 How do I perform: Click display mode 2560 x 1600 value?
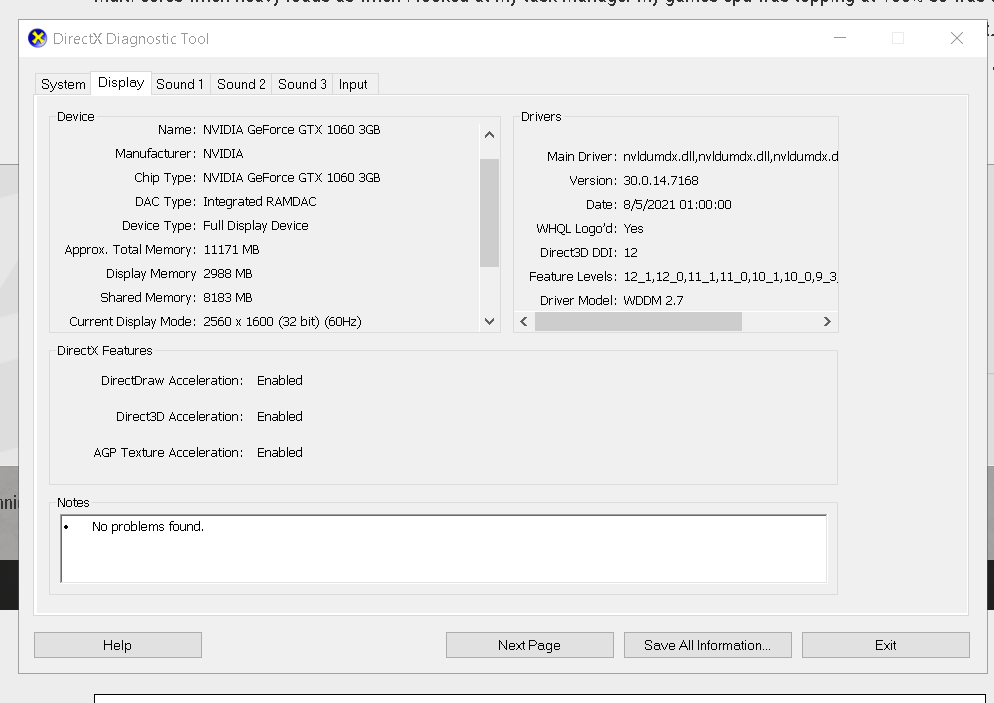click(282, 322)
